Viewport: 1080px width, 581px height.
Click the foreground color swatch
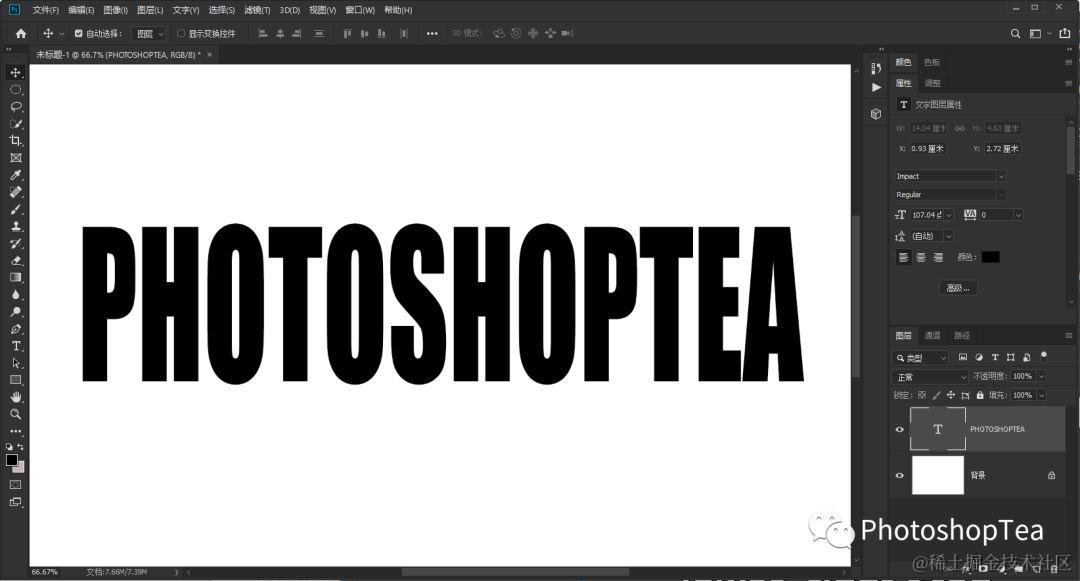click(12, 460)
